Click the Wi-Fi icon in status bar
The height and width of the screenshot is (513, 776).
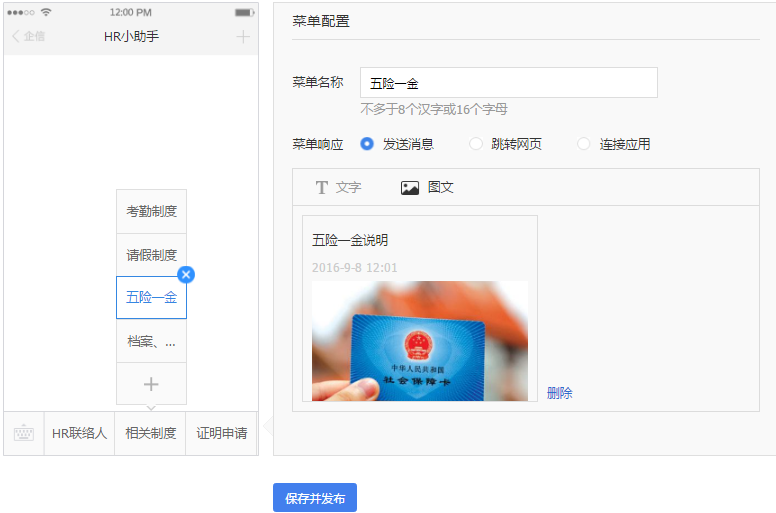46,12
